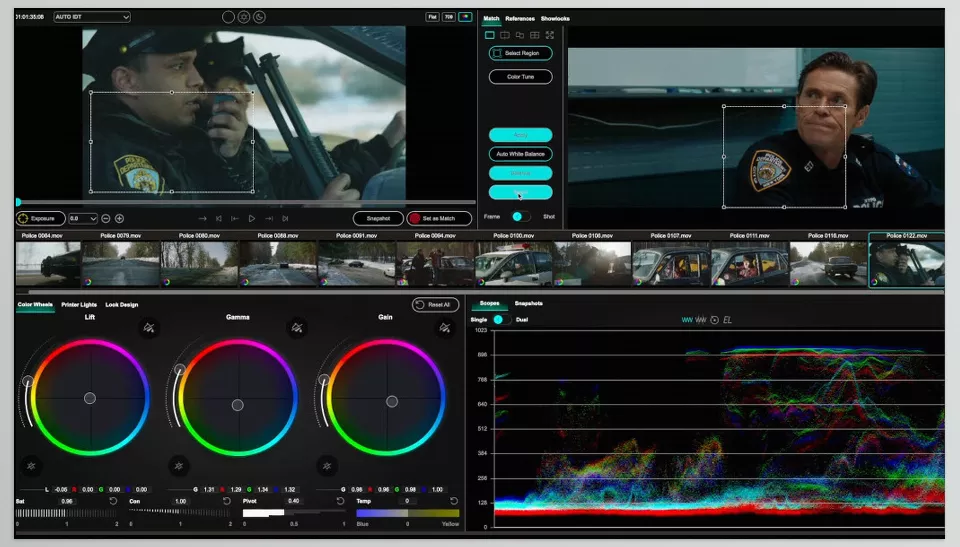Switch to the Showlooks tab

(x=555, y=18)
